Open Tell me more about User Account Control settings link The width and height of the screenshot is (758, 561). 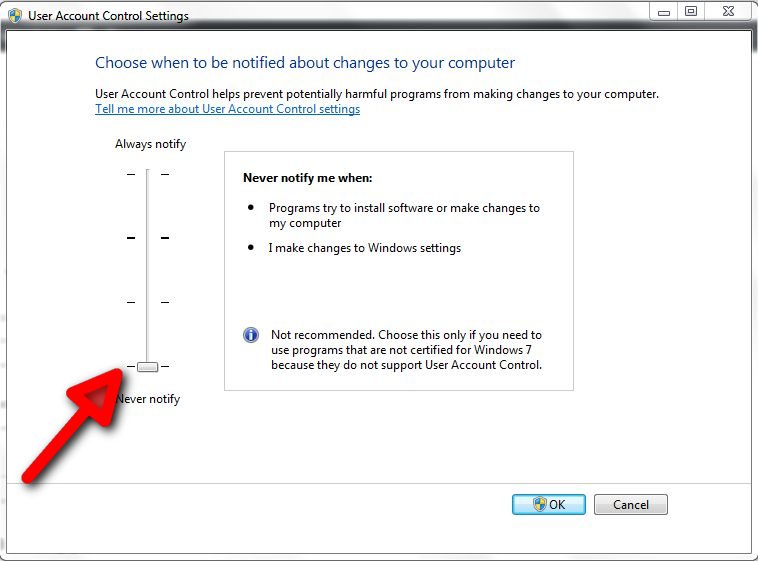pyautogui.click(x=228, y=109)
